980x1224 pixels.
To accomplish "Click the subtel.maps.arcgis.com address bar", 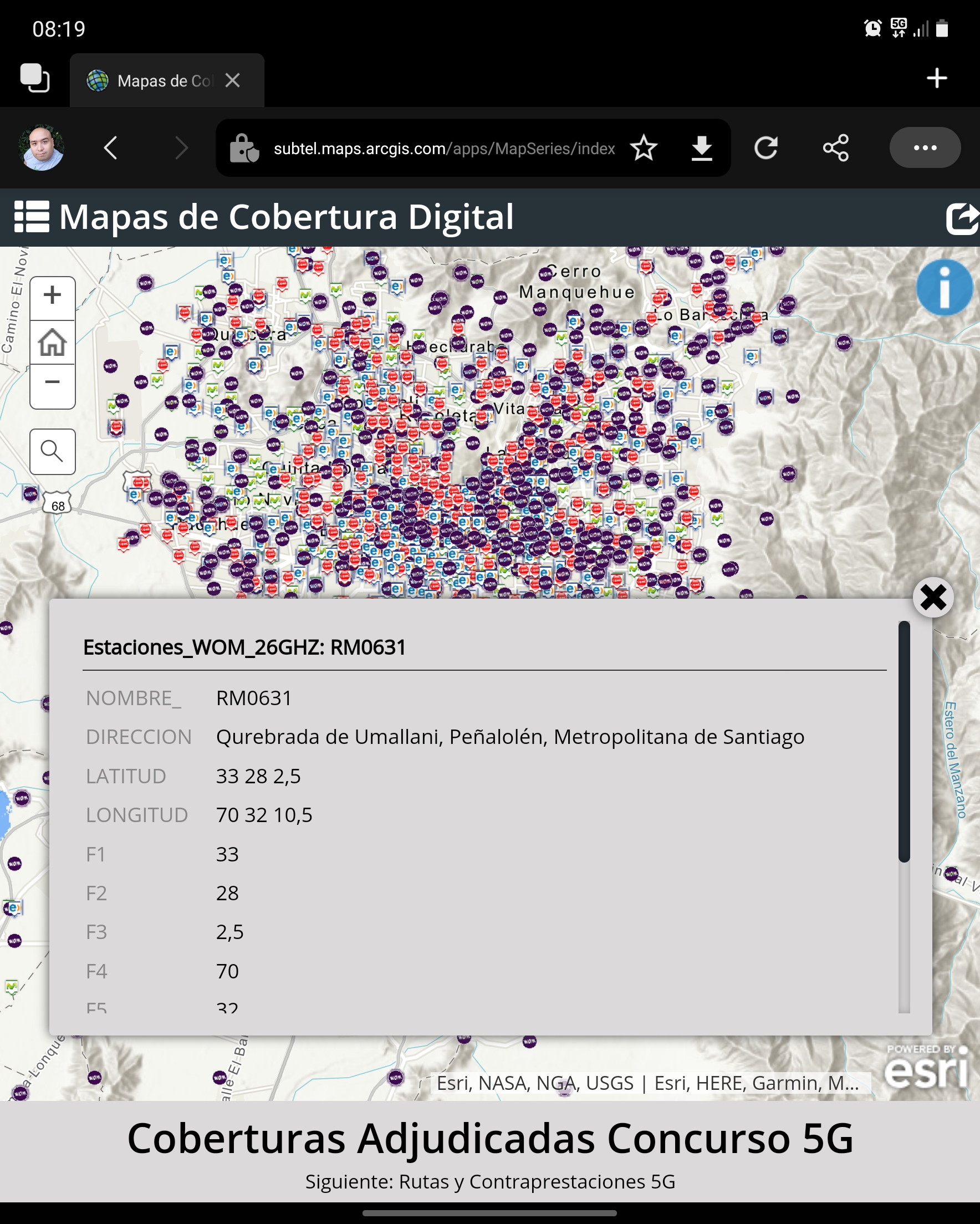I will [443, 149].
